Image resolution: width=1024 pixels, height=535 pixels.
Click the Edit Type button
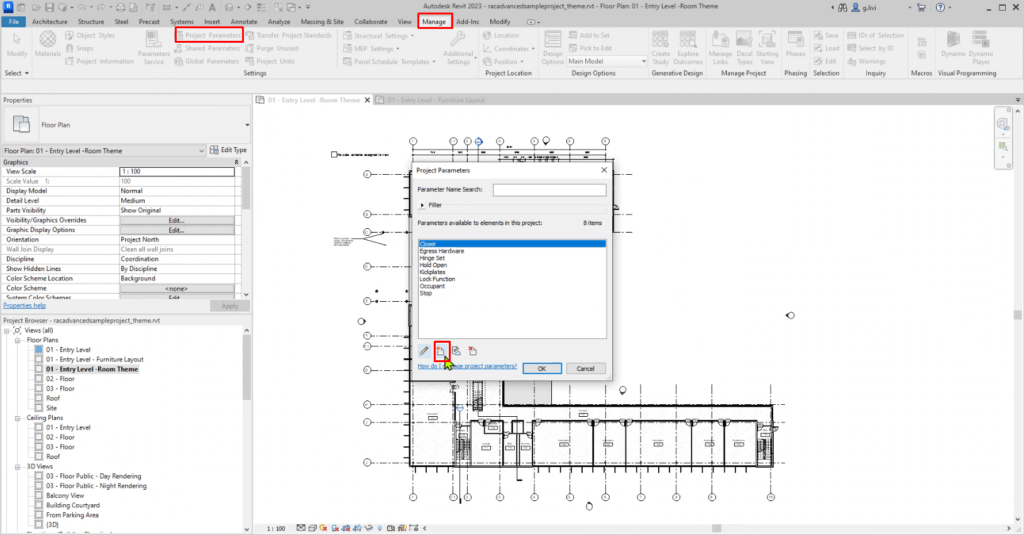(229, 150)
